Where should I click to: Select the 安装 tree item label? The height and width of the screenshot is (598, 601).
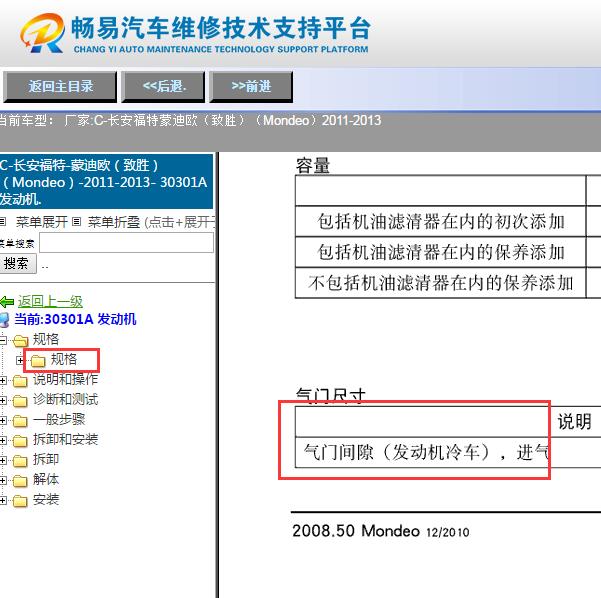click(46, 500)
